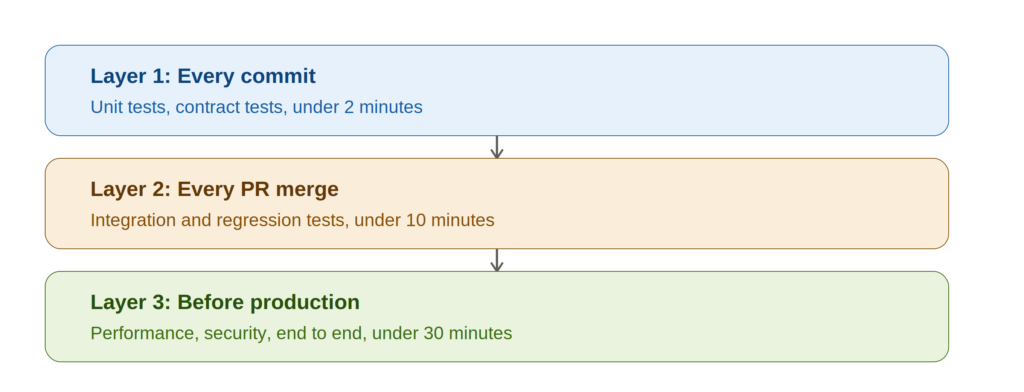
Task: Click the words 'under 30 minutes'
Action: pyautogui.click(x=442, y=333)
